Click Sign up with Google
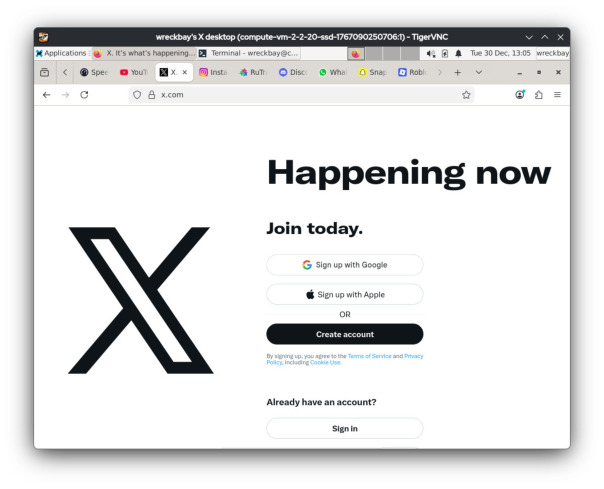This screenshot has width=604, height=489. [x=345, y=265]
